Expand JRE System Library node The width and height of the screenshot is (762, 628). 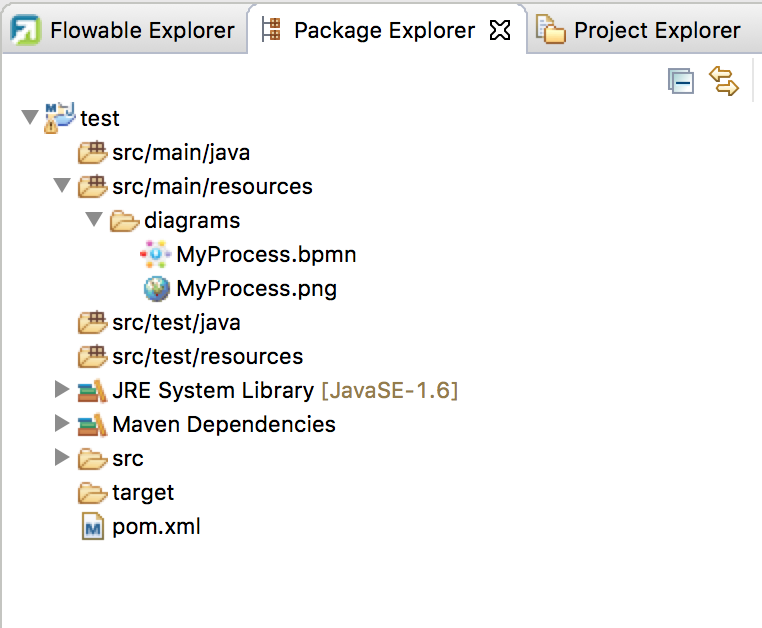click(x=62, y=390)
